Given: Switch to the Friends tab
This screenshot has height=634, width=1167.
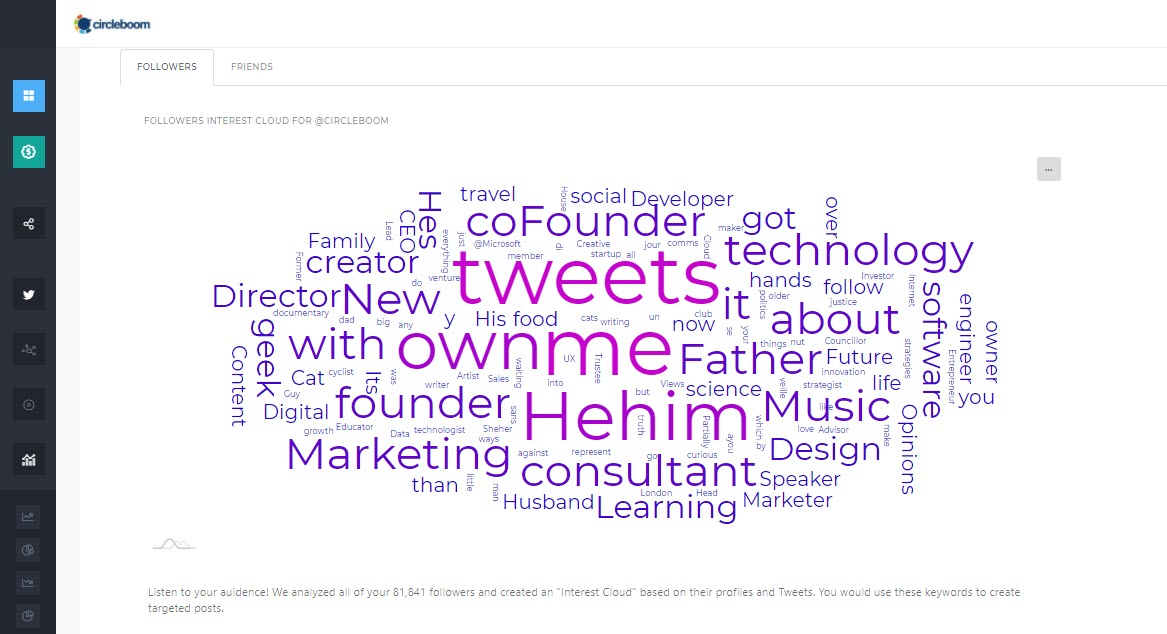Looking at the screenshot, I should click(251, 67).
